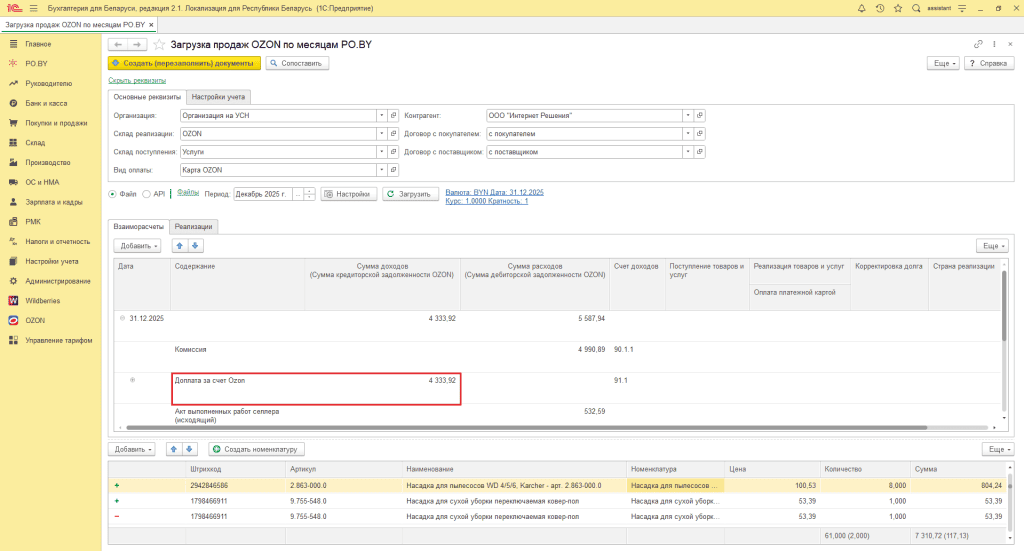Select the API radio button

pyautogui.click(x=146, y=194)
